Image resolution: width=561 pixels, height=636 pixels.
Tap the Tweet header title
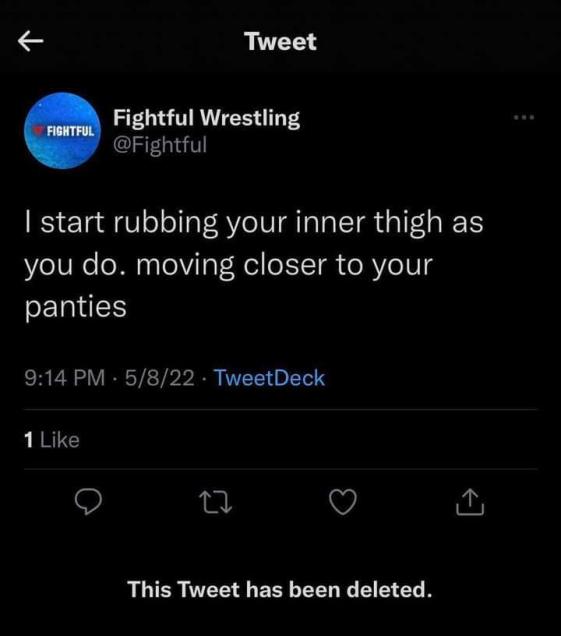tap(280, 41)
